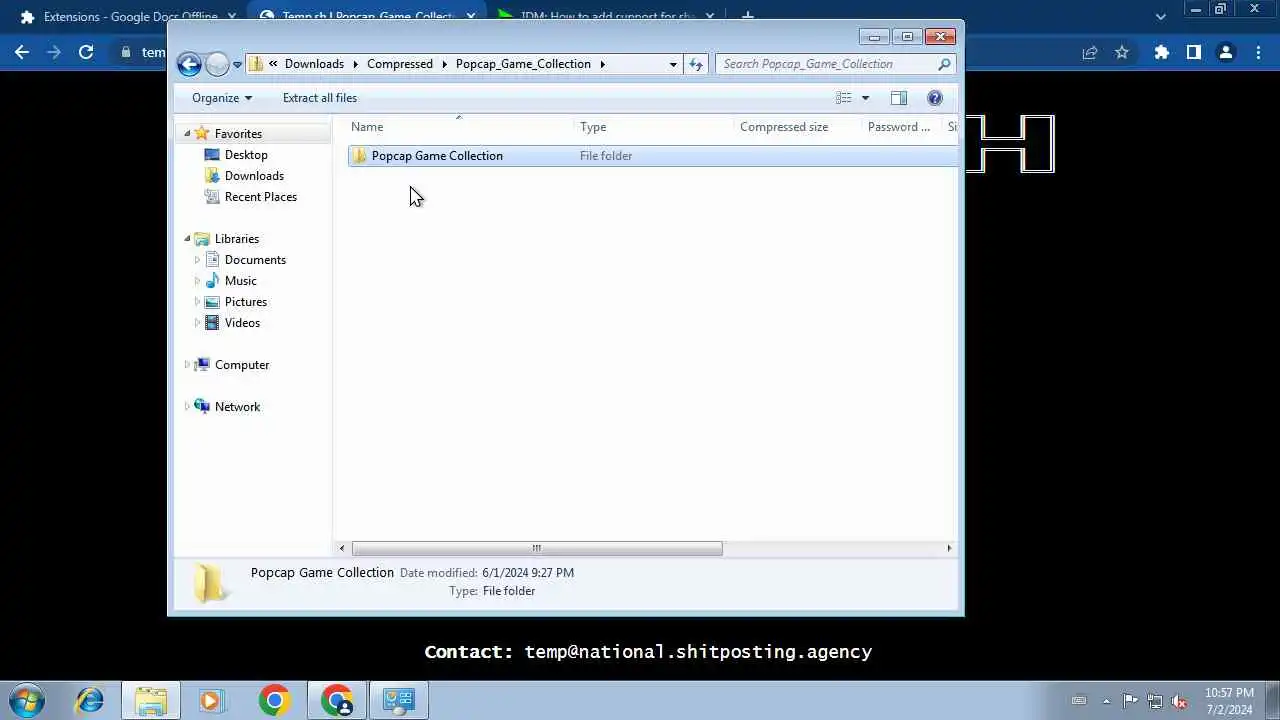Select Favorites in the navigation pane

click(238, 134)
